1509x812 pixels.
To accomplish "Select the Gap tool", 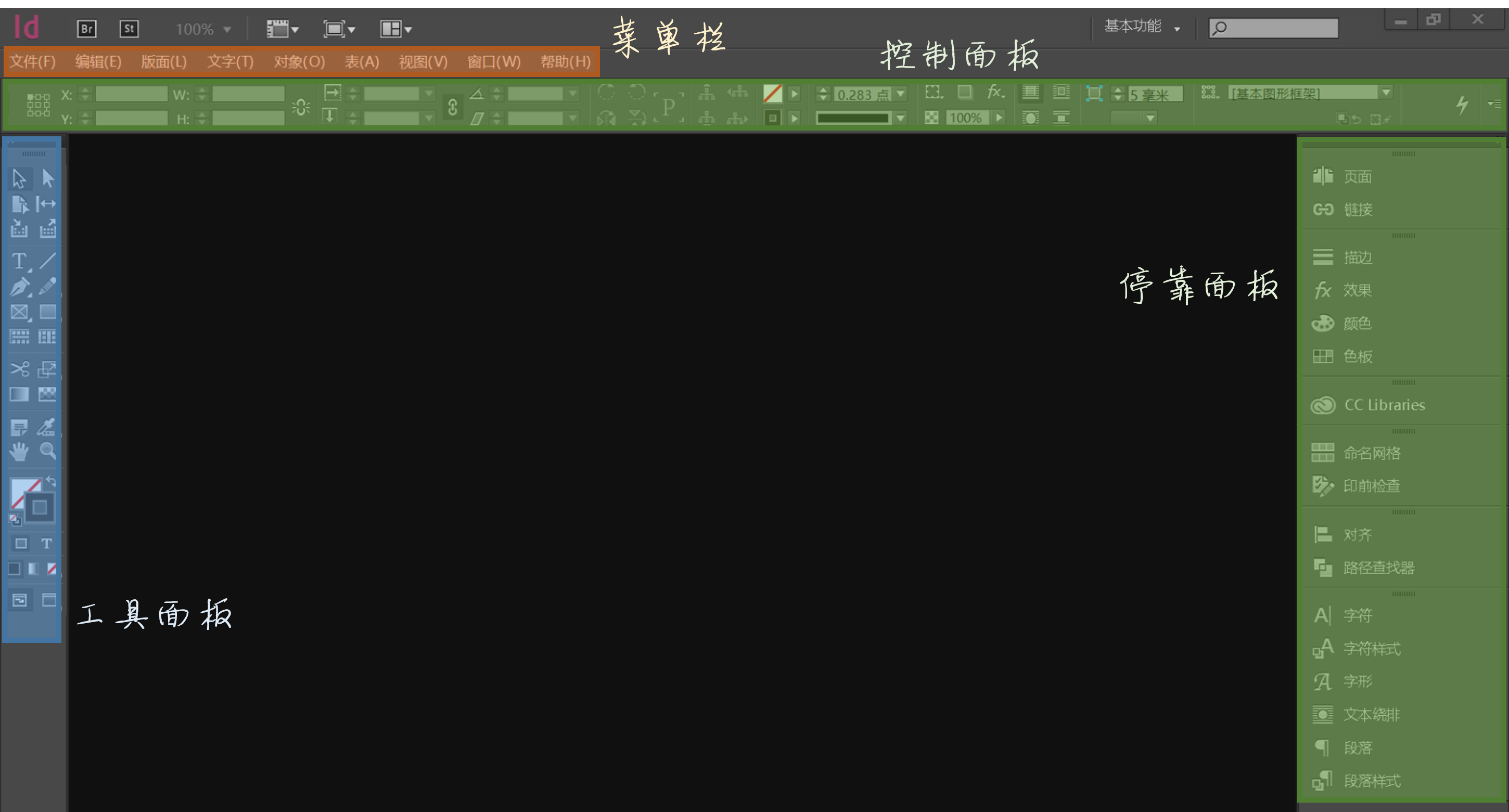I will (x=47, y=204).
